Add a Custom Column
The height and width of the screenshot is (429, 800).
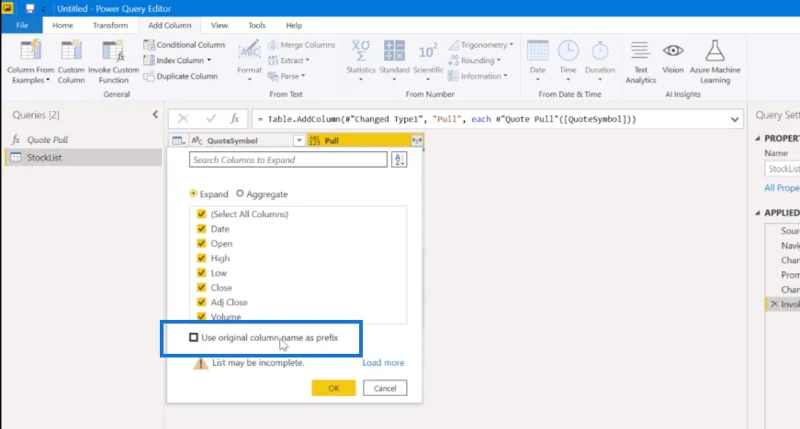click(71, 62)
